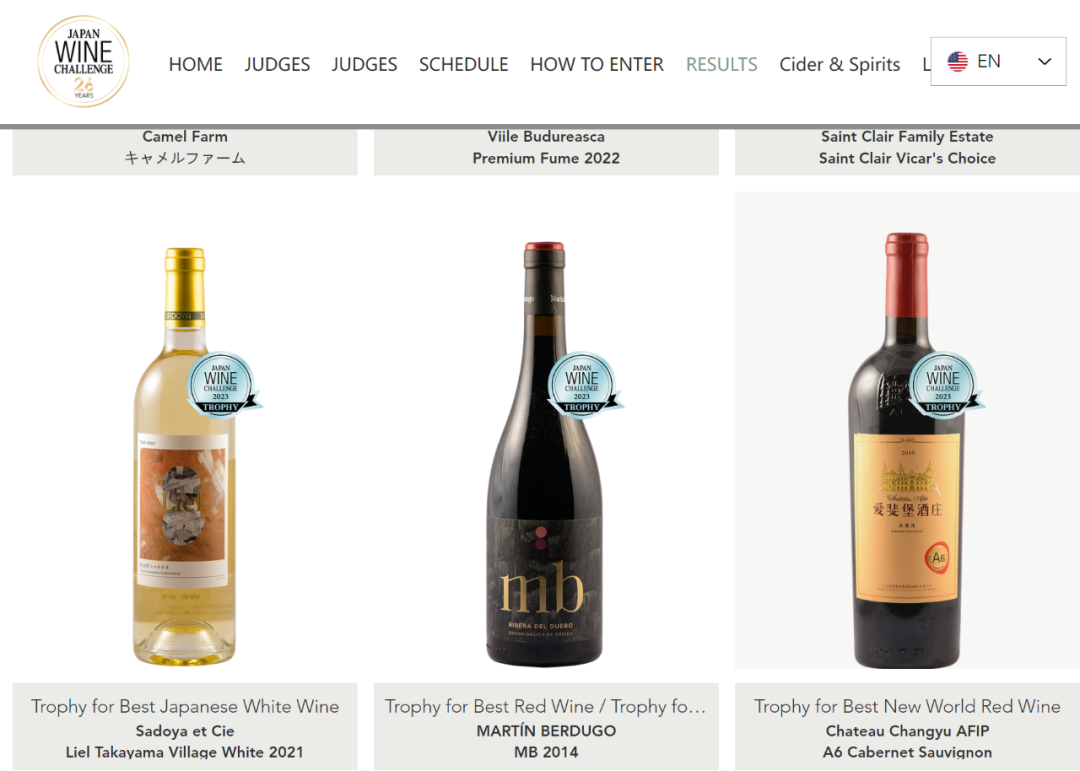
Task: Select SCHEDULE in the navigation
Action: coord(464,64)
